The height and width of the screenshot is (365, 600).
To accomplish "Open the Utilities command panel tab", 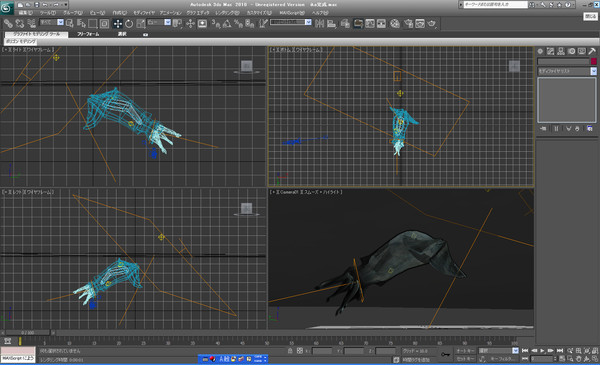I will point(592,51).
